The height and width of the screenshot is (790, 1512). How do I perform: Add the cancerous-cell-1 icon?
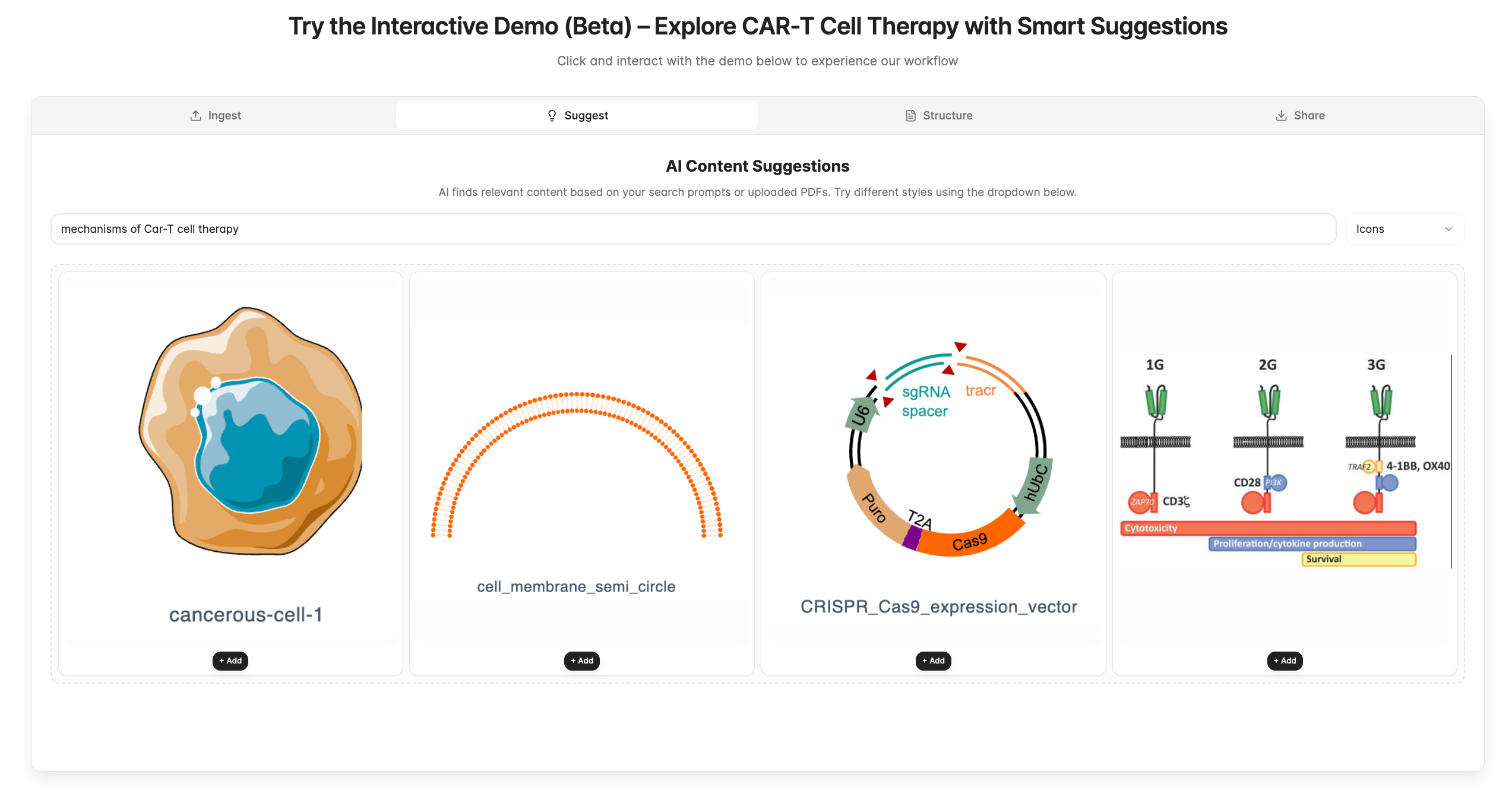230,661
